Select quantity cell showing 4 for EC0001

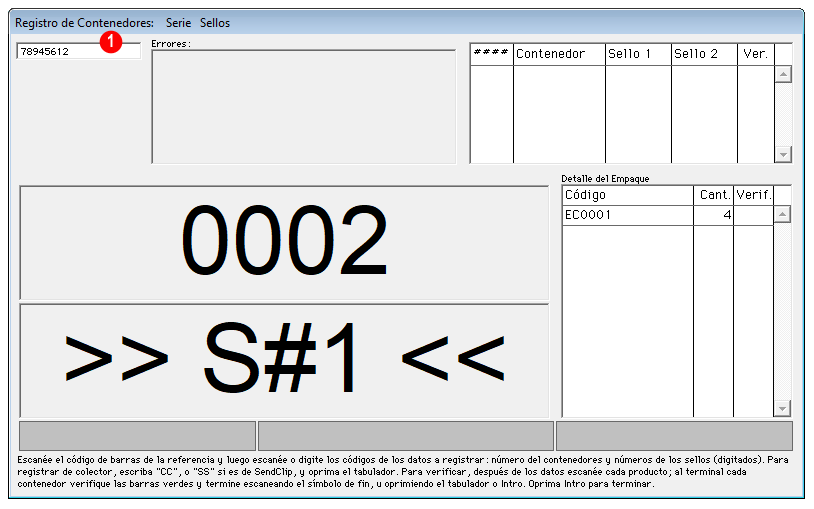click(713, 215)
